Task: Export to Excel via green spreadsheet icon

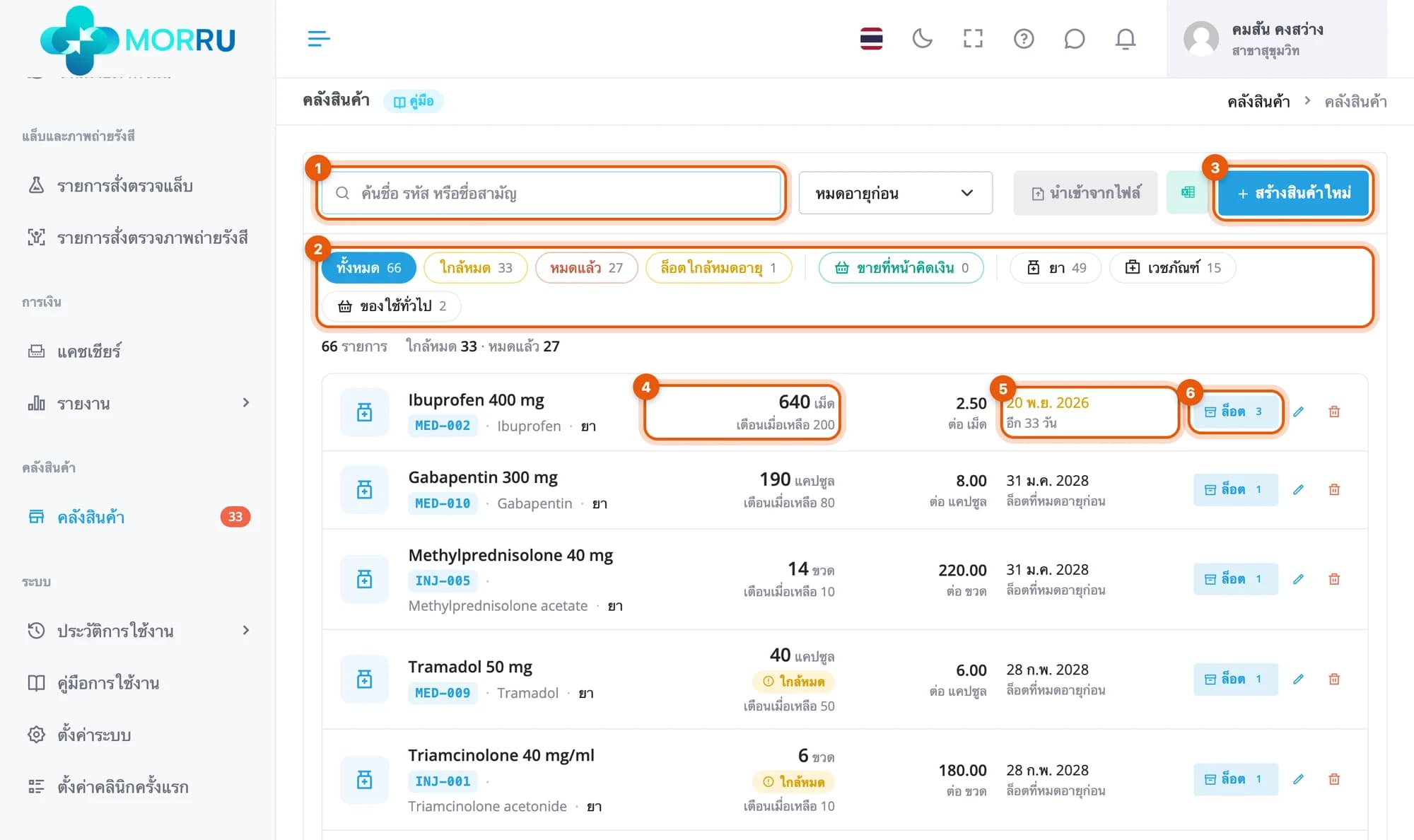Action: tap(1188, 192)
